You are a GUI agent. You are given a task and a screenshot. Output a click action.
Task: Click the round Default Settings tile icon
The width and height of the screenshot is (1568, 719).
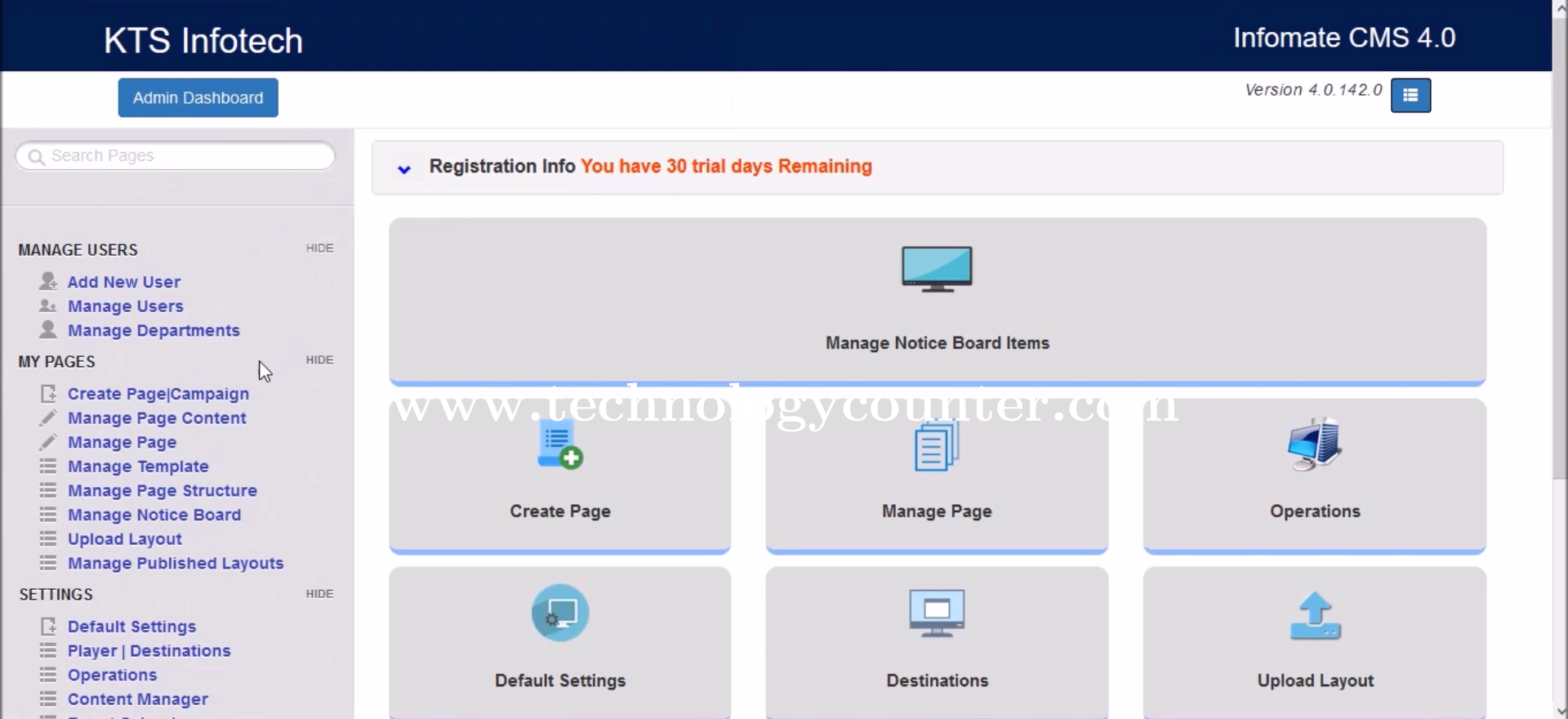(560, 613)
